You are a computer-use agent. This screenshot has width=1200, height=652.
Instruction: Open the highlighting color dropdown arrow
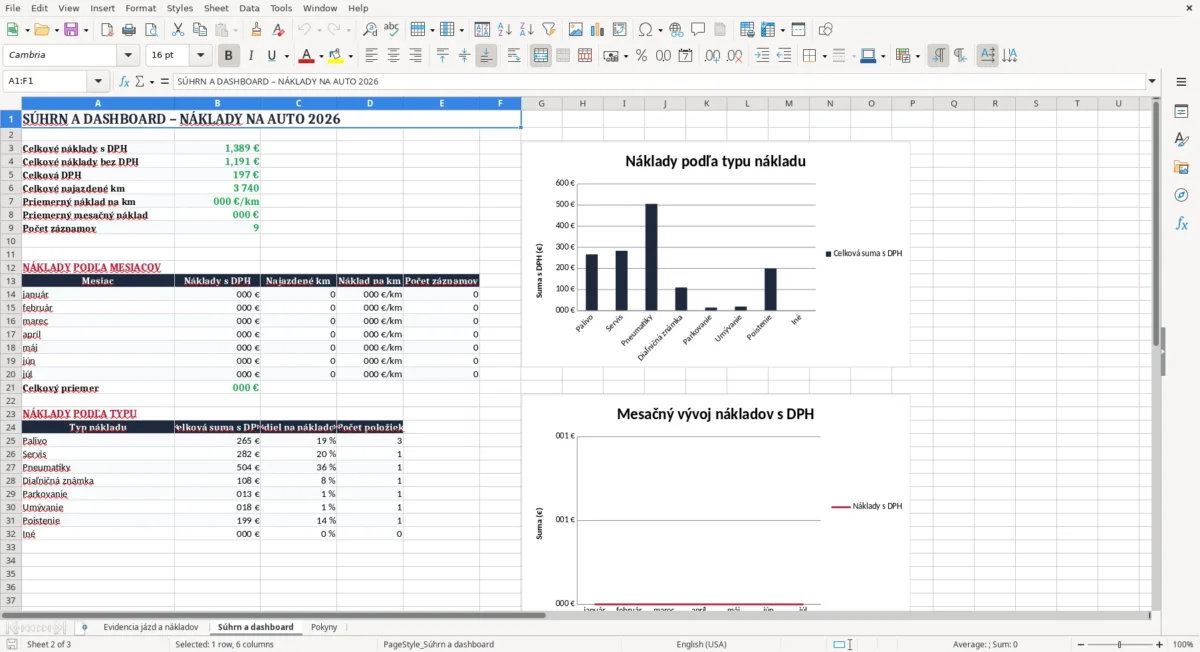pyautogui.click(x=351, y=56)
